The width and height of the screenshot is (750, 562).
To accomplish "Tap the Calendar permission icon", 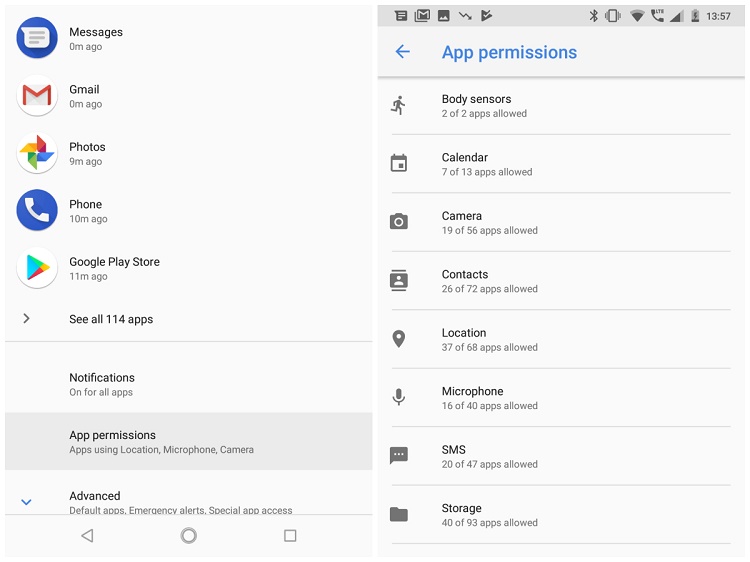I will (x=398, y=163).
